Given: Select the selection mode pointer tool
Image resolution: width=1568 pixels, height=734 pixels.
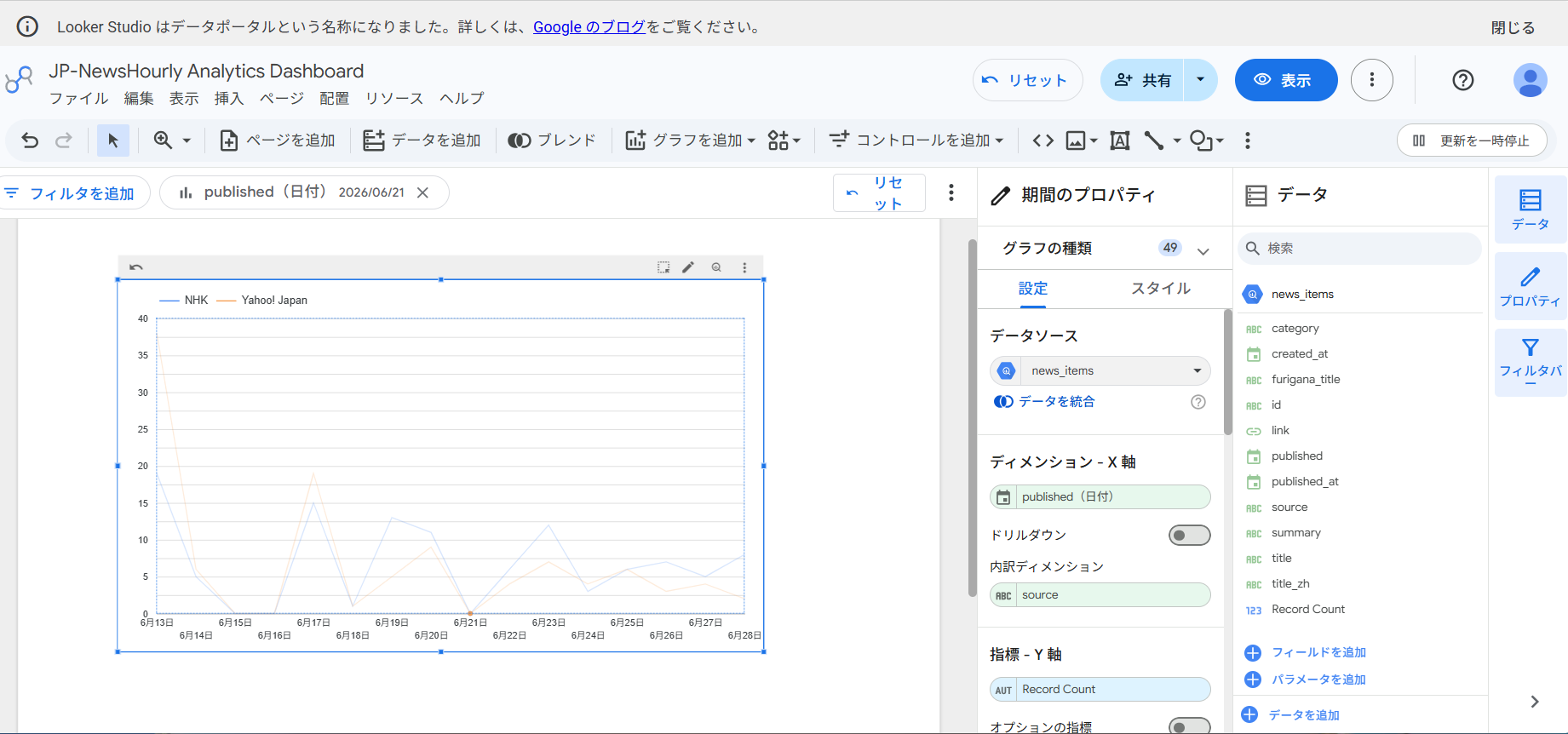Looking at the screenshot, I should pyautogui.click(x=113, y=140).
